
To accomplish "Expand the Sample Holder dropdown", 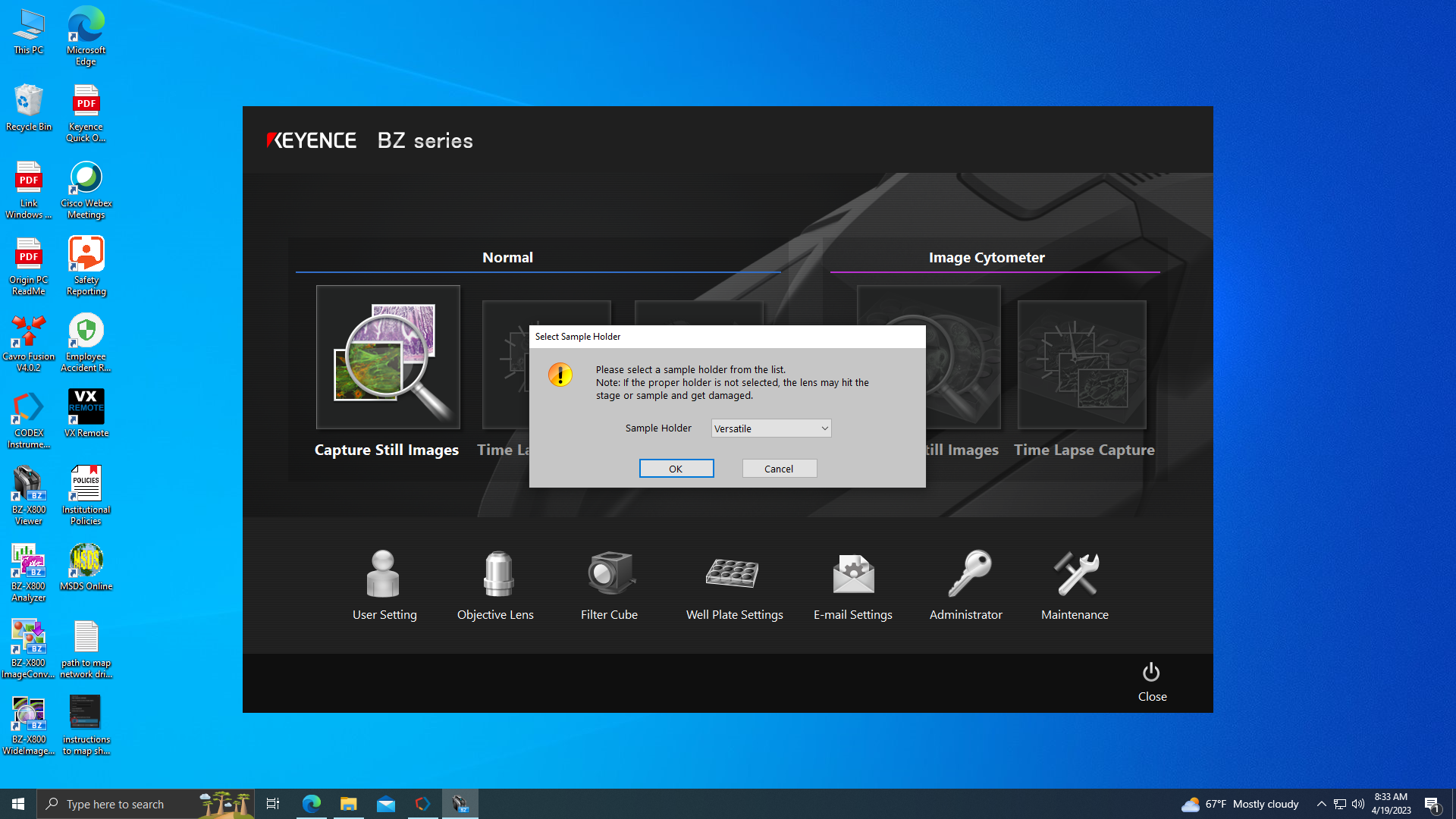I will point(824,428).
